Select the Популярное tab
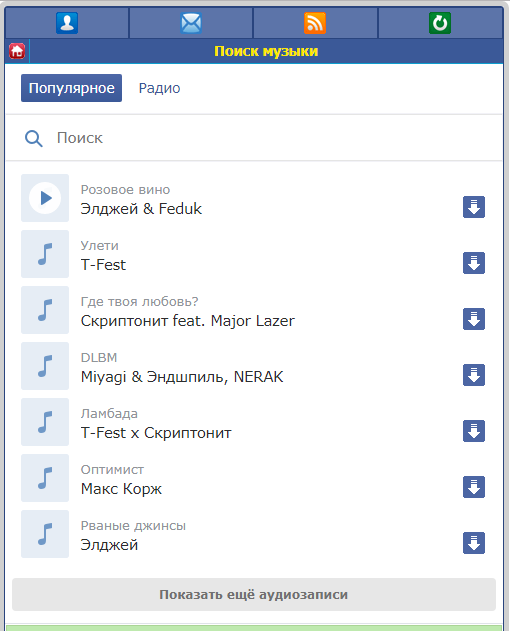 click(x=71, y=88)
